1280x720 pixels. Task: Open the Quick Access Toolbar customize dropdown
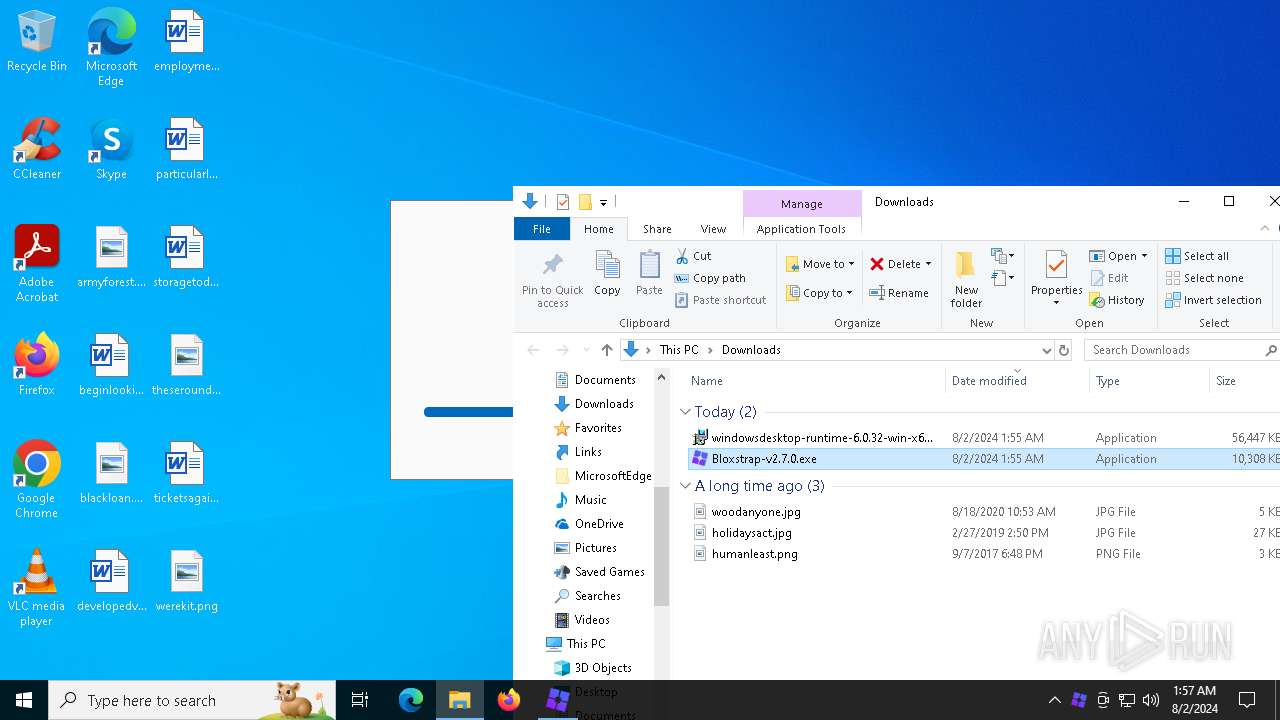603,202
